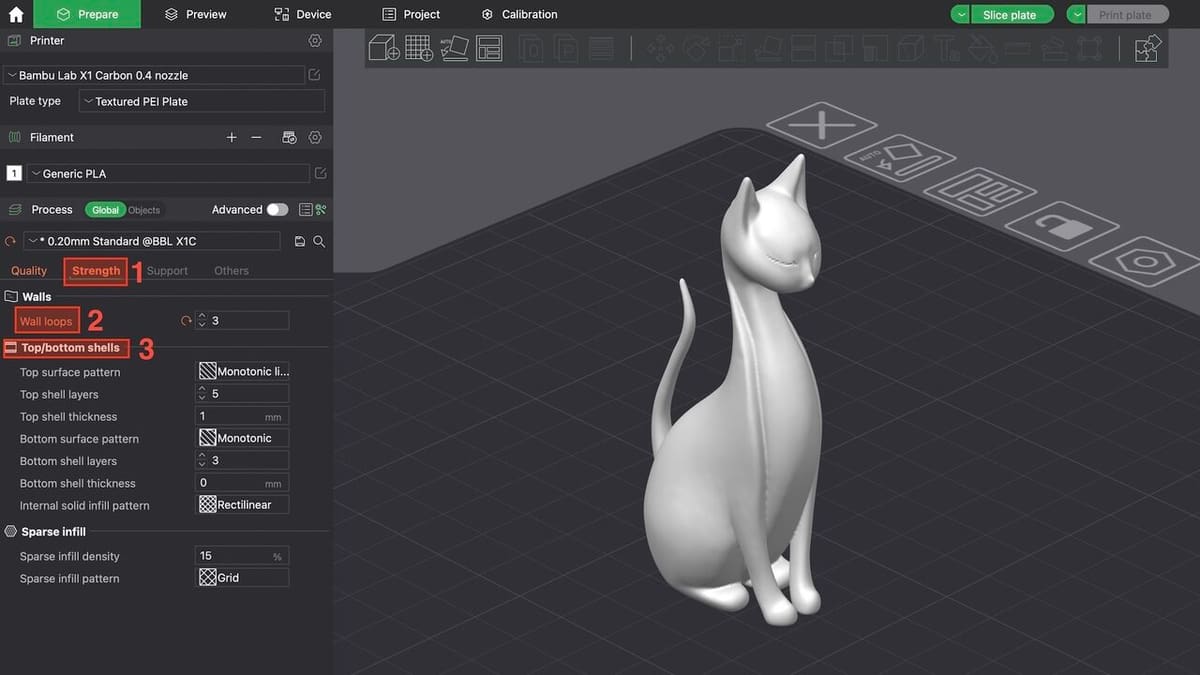Open Filament section gear settings
This screenshot has width=1200, height=675.
click(x=315, y=137)
